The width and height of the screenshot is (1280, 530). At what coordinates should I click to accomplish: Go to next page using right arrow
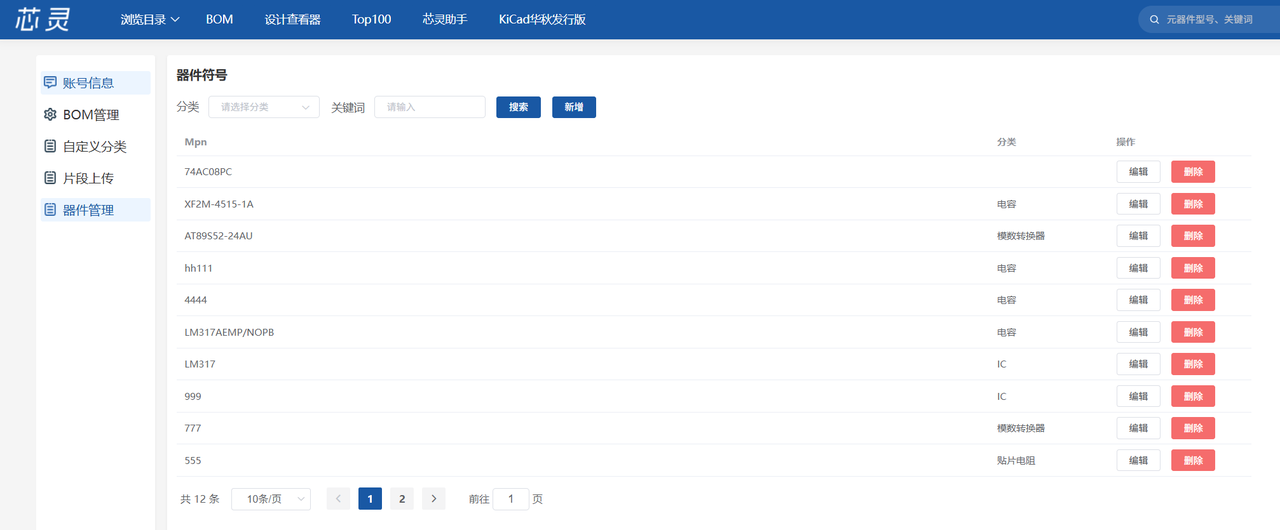tap(433, 499)
